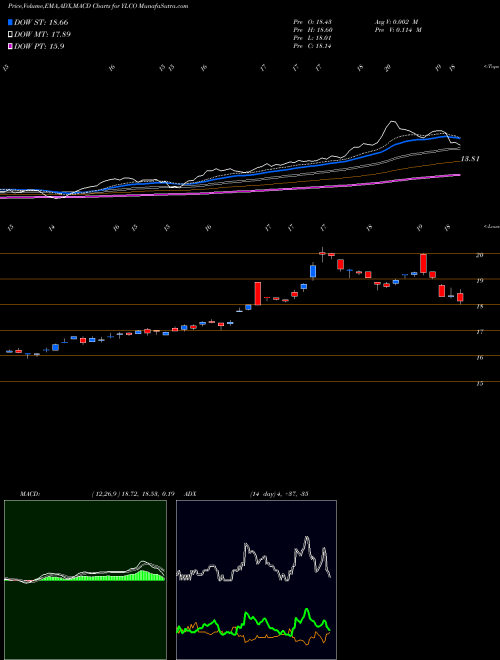500x660 pixels.
Task: Select the 'DOW ST: 18.66' legend label
Action: click(41, 22)
